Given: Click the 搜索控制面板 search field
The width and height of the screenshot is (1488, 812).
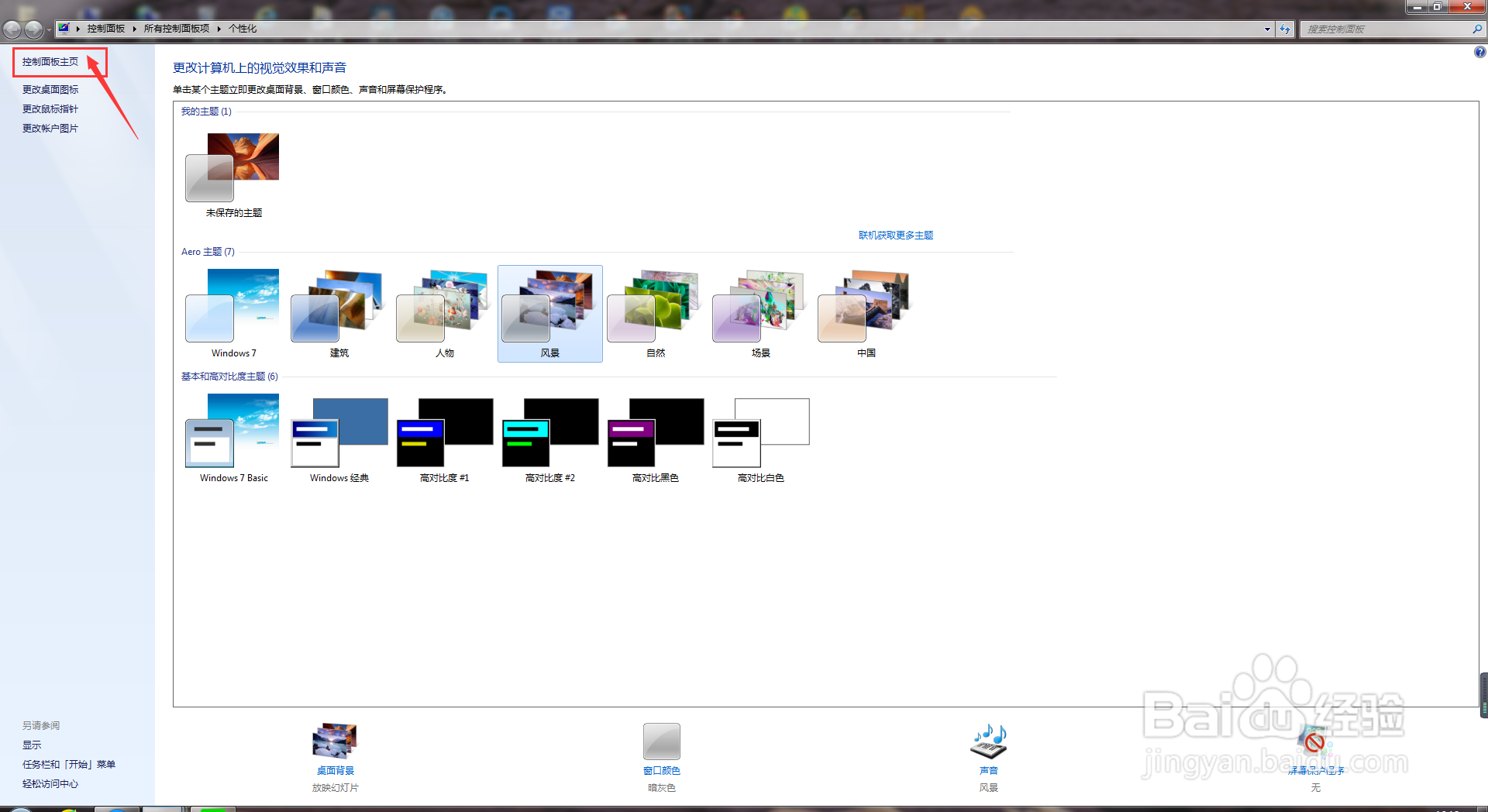Looking at the screenshot, I should coord(1385,29).
